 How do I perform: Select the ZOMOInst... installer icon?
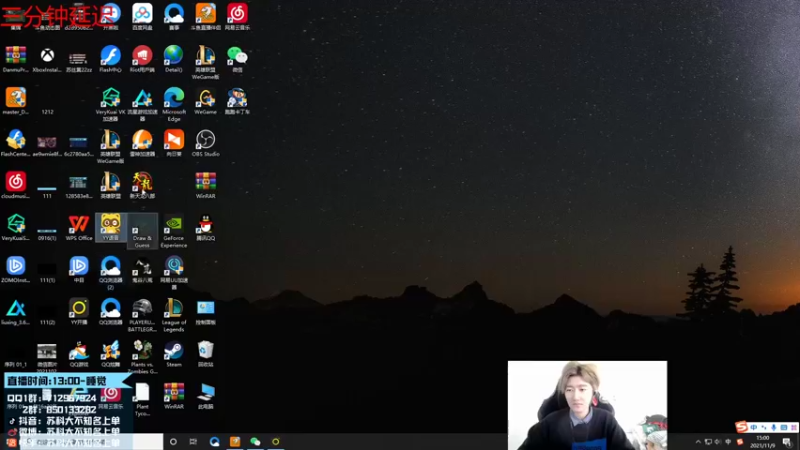tap(15, 270)
